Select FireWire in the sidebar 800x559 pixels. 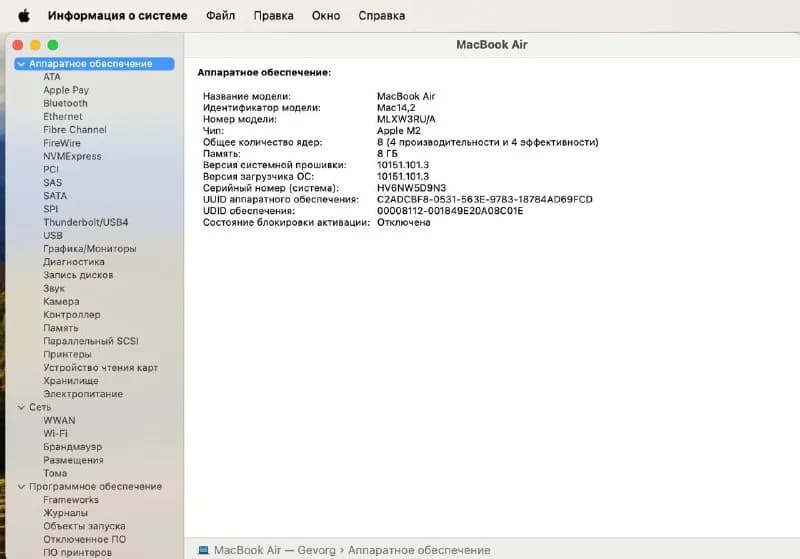[x=62, y=143]
